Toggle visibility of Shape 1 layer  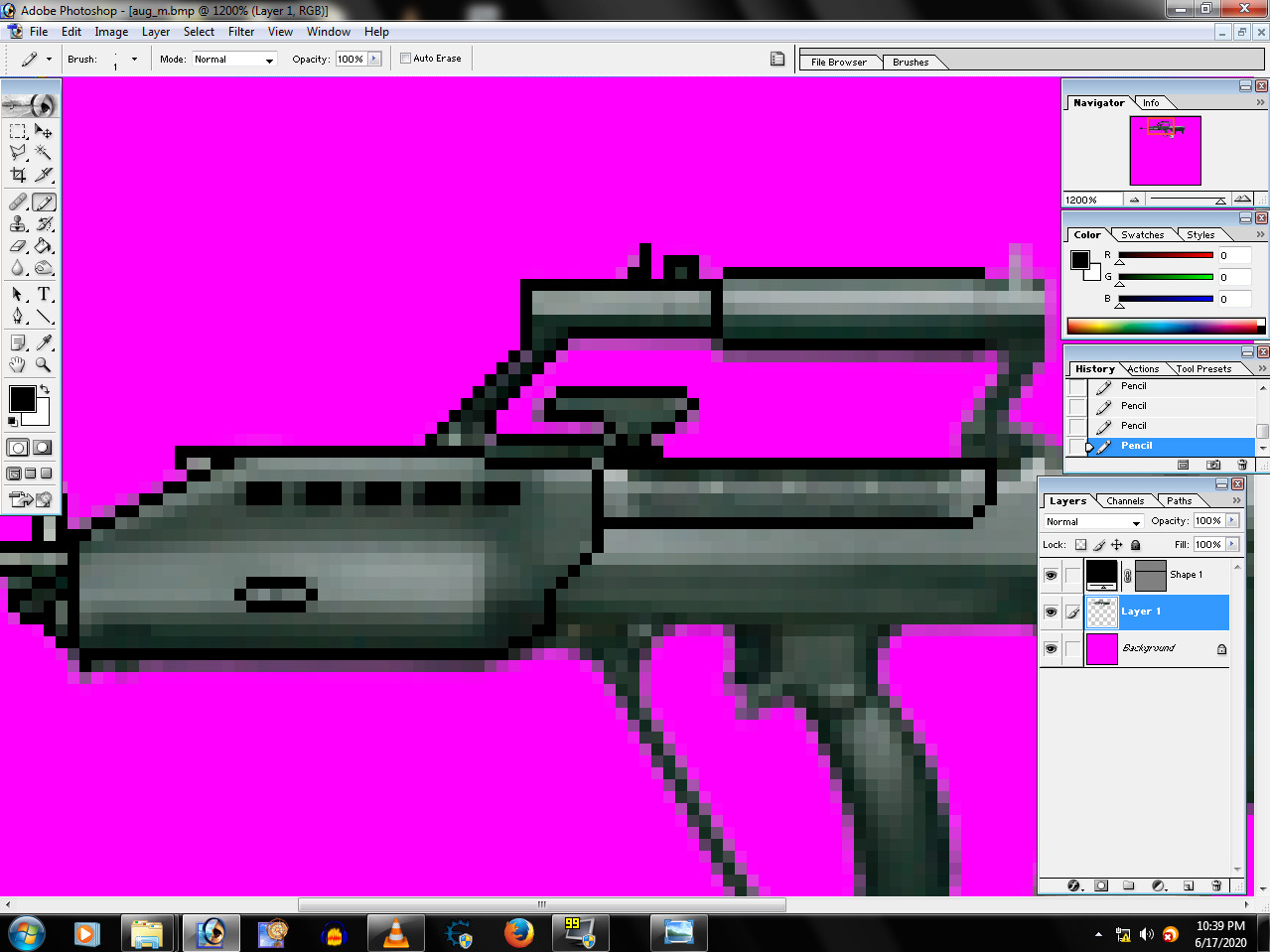point(1050,575)
